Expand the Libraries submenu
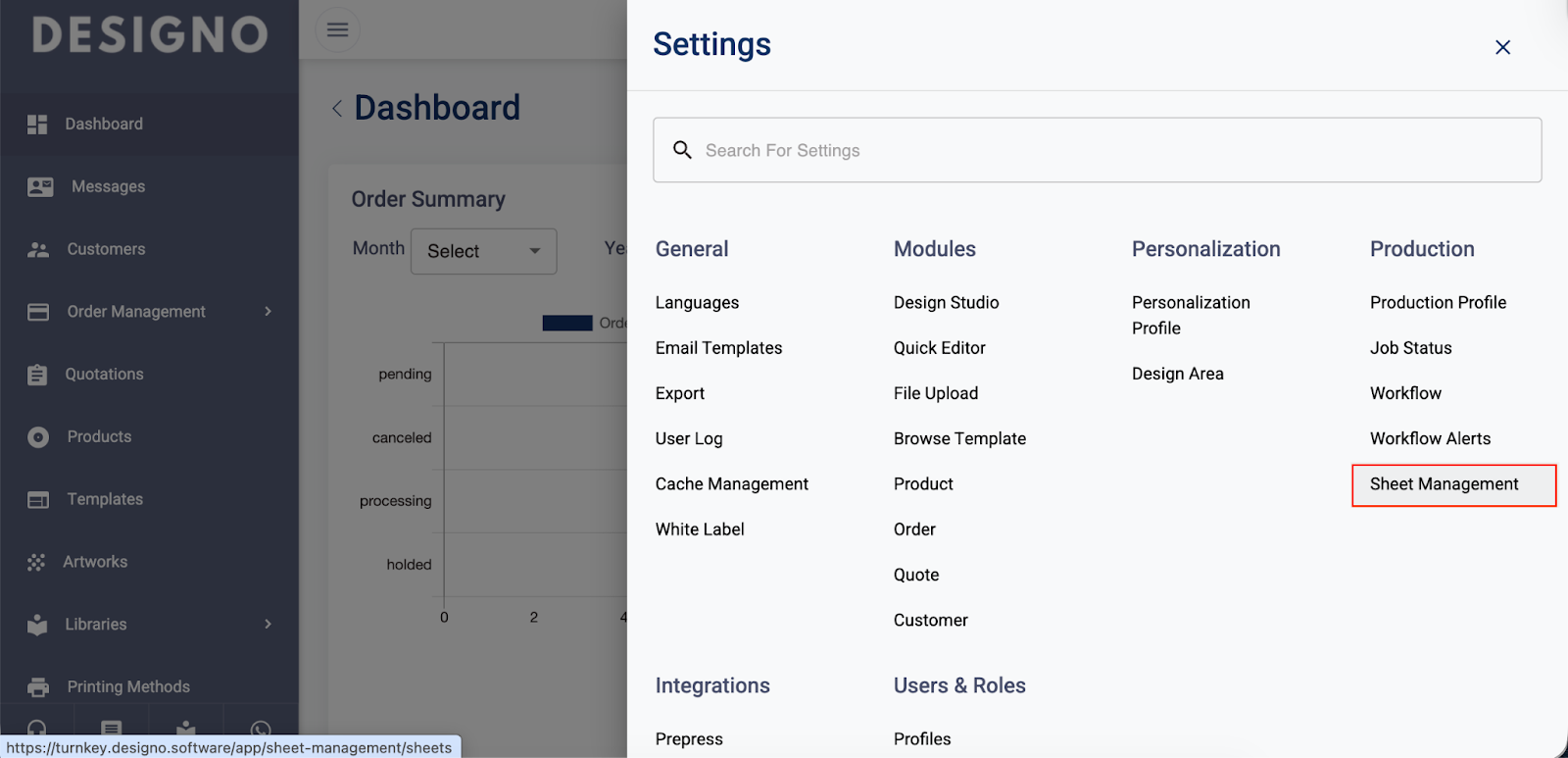The width and height of the screenshot is (1568, 758). pyautogui.click(x=268, y=625)
